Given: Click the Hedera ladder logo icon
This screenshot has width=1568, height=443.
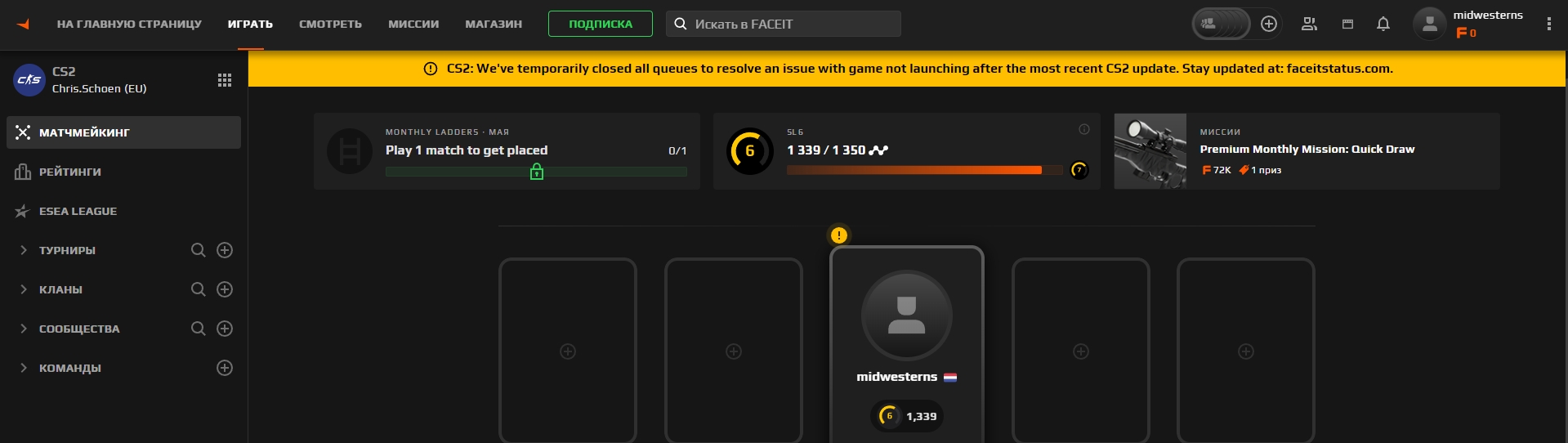Looking at the screenshot, I should pyautogui.click(x=350, y=151).
